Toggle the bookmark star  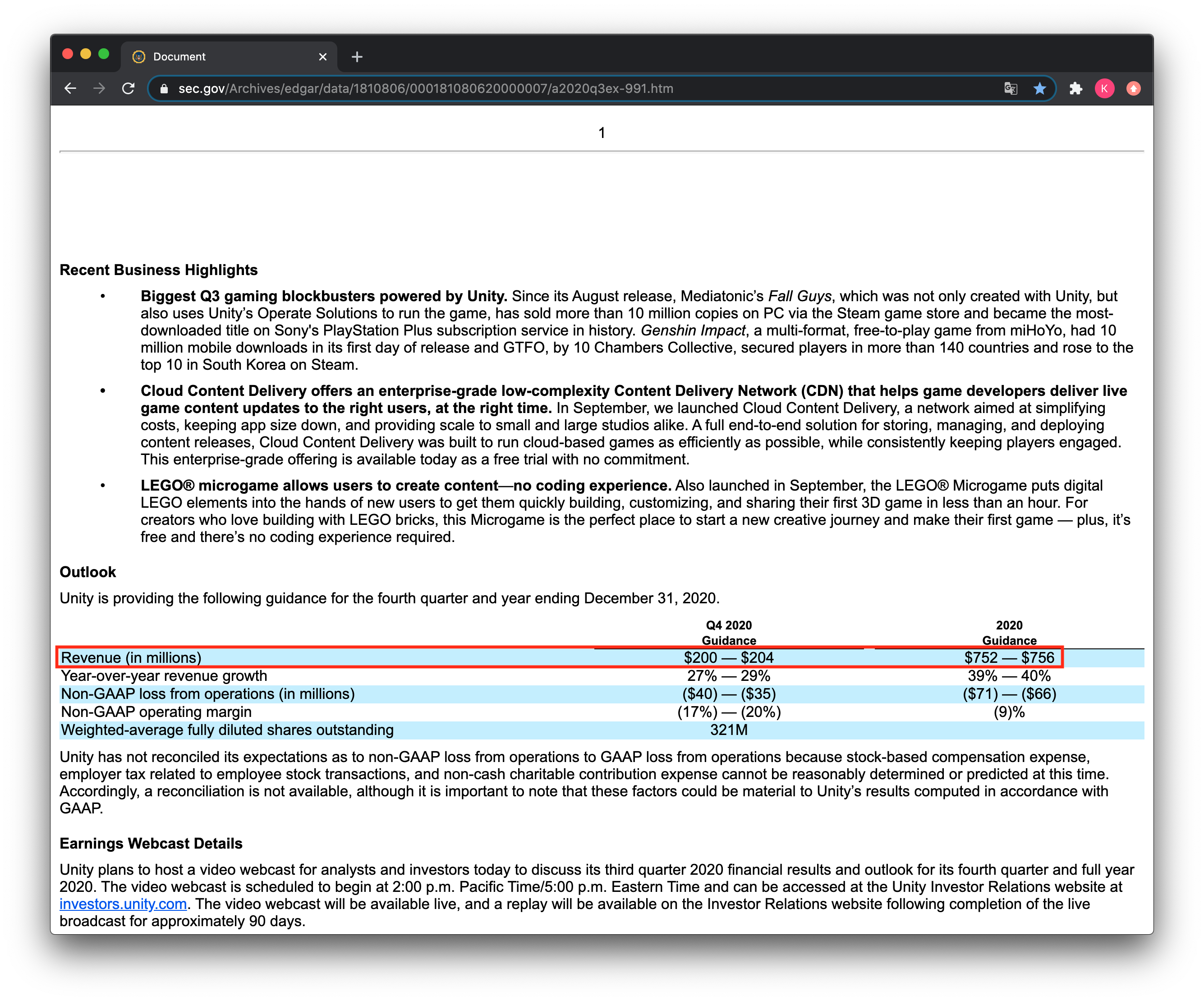tap(1039, 88)
